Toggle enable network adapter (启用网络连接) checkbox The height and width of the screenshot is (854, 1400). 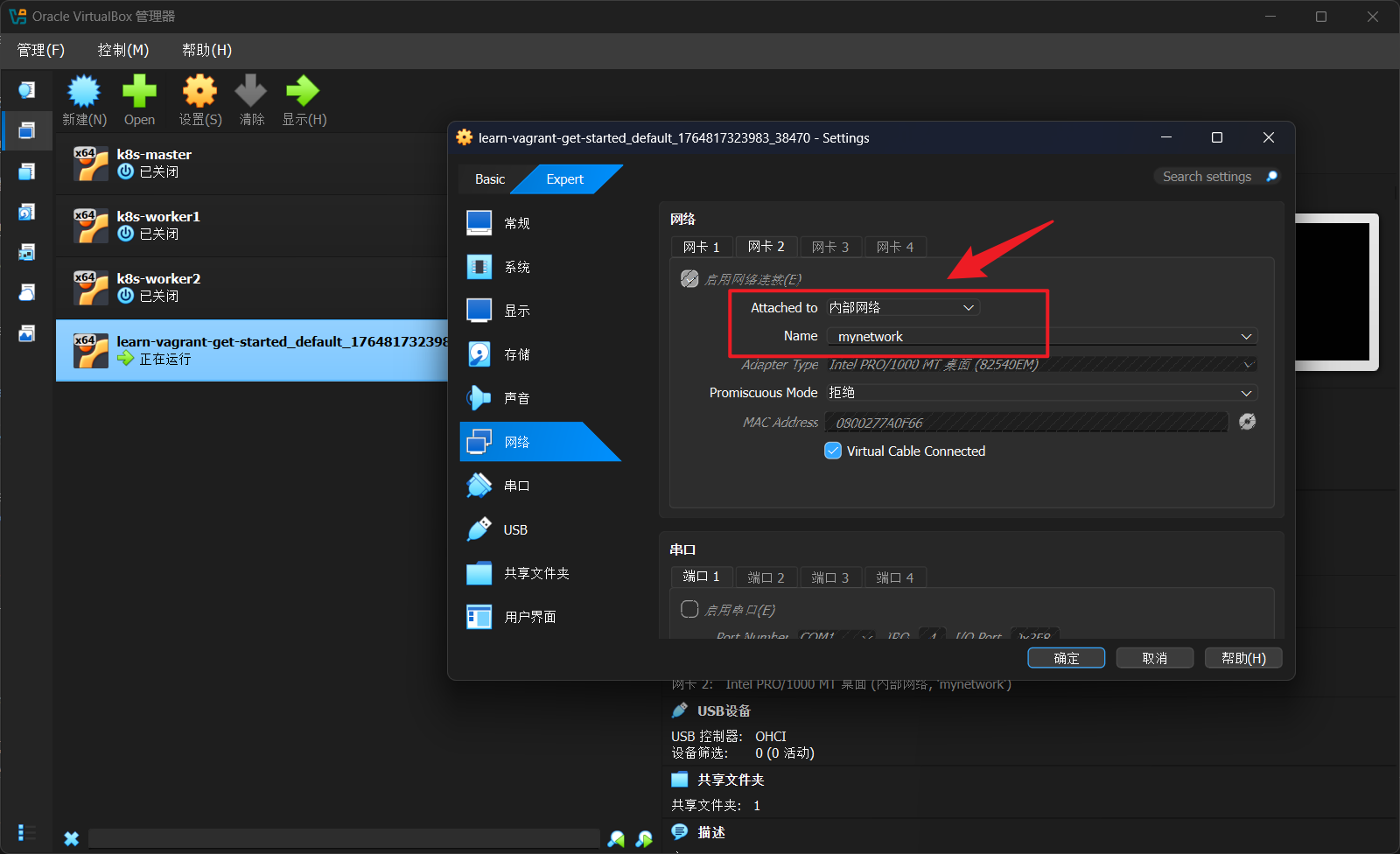(x=689, y=279)
